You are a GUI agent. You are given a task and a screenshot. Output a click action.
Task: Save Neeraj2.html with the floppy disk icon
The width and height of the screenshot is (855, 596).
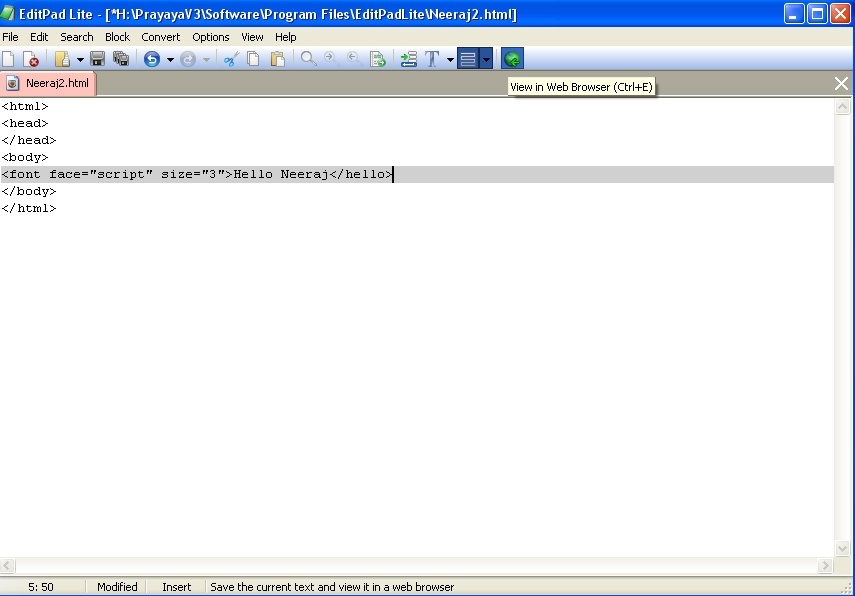click(x=97, y=58)
